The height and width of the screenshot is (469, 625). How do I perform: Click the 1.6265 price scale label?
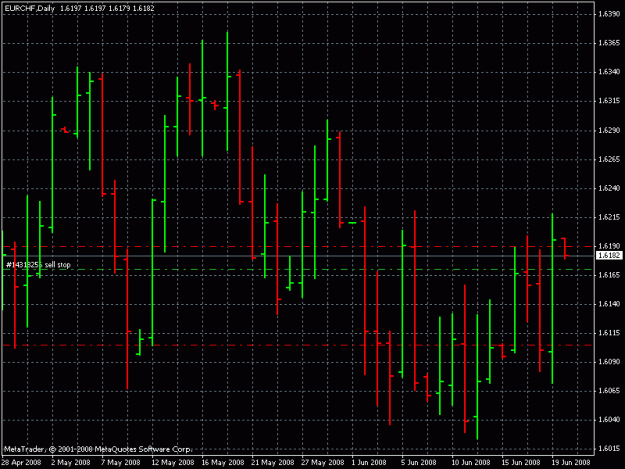(609, 159)
